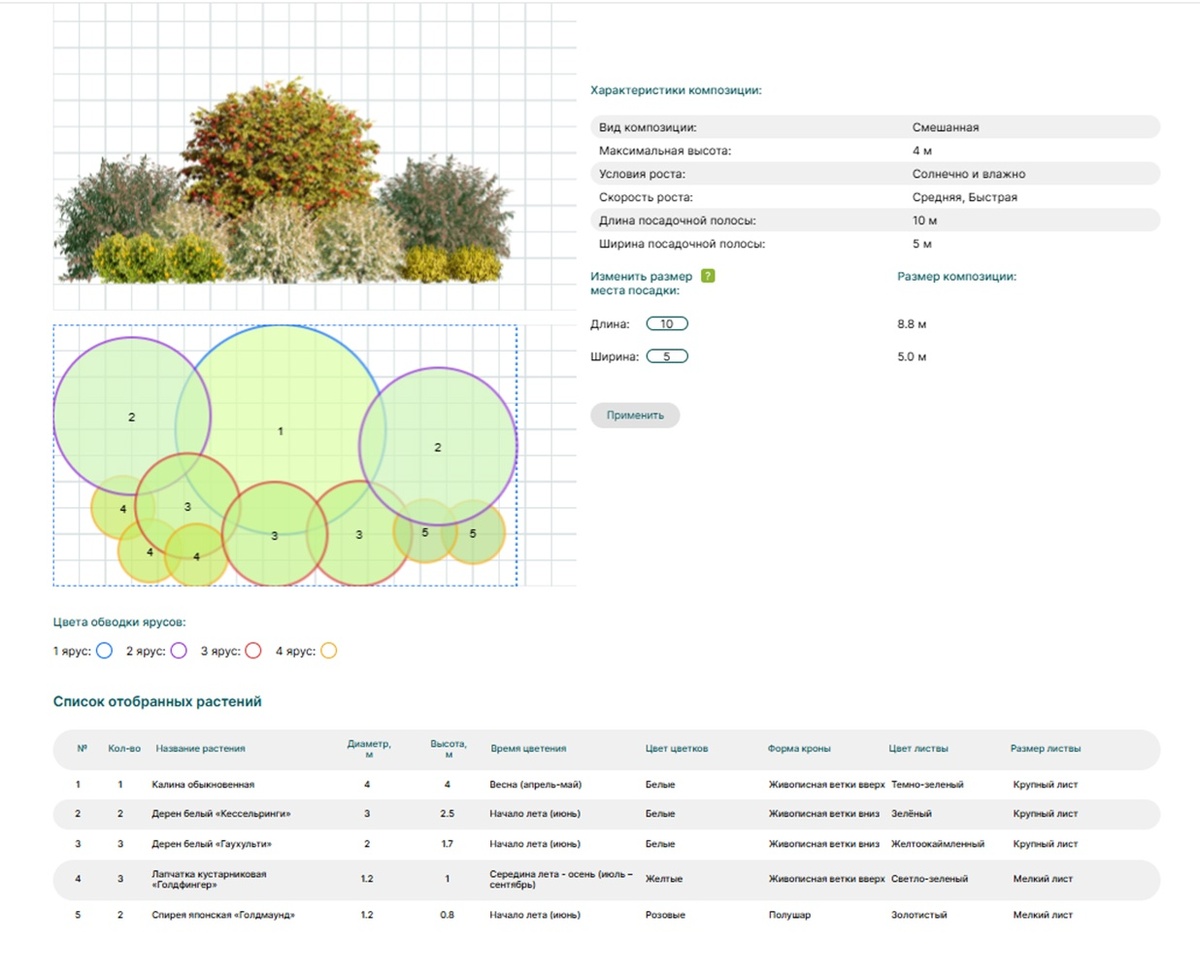Click the Цвет цветков column header

click(677, 749)
